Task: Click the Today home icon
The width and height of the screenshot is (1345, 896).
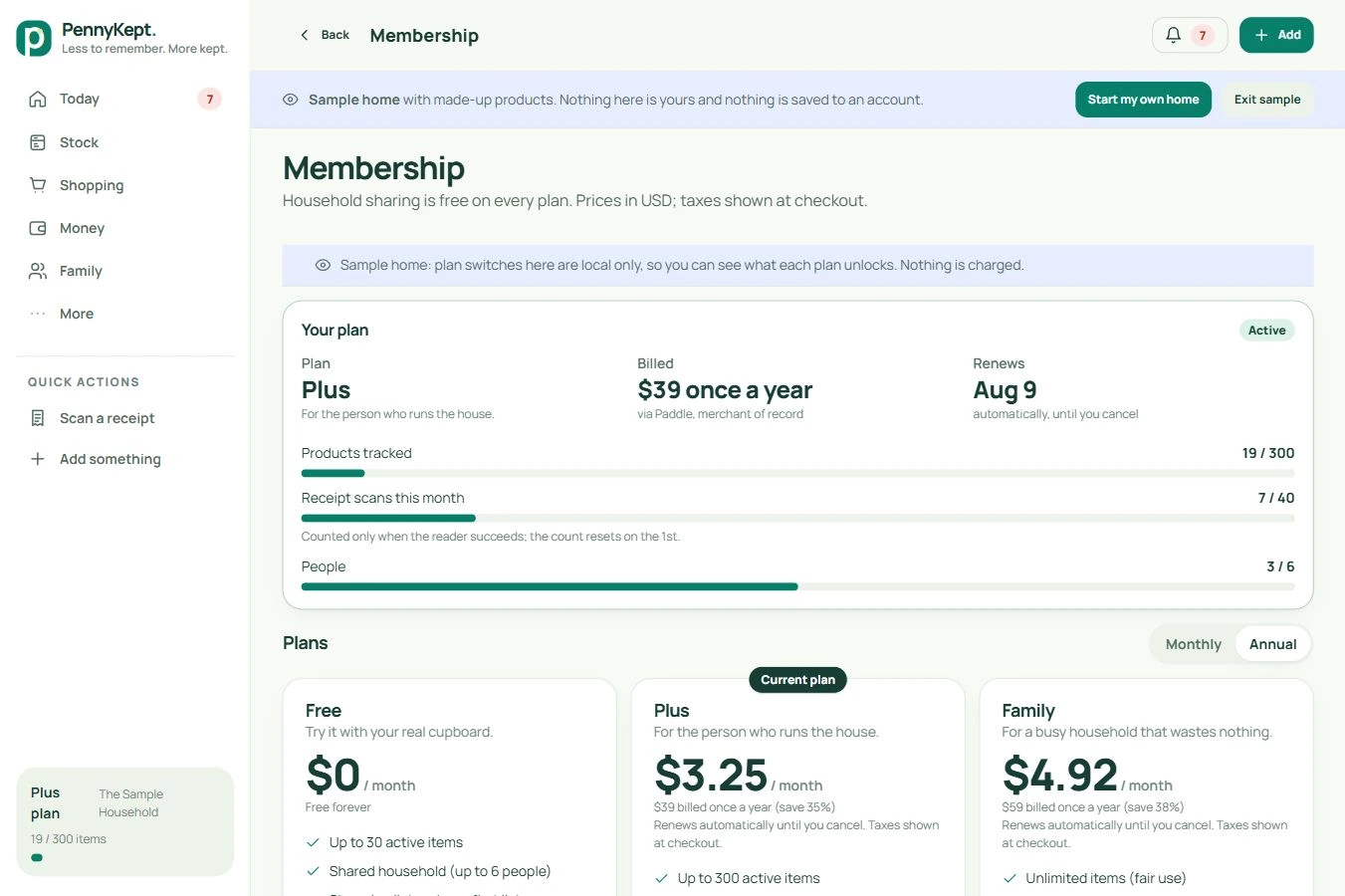Action: point(38,99)
